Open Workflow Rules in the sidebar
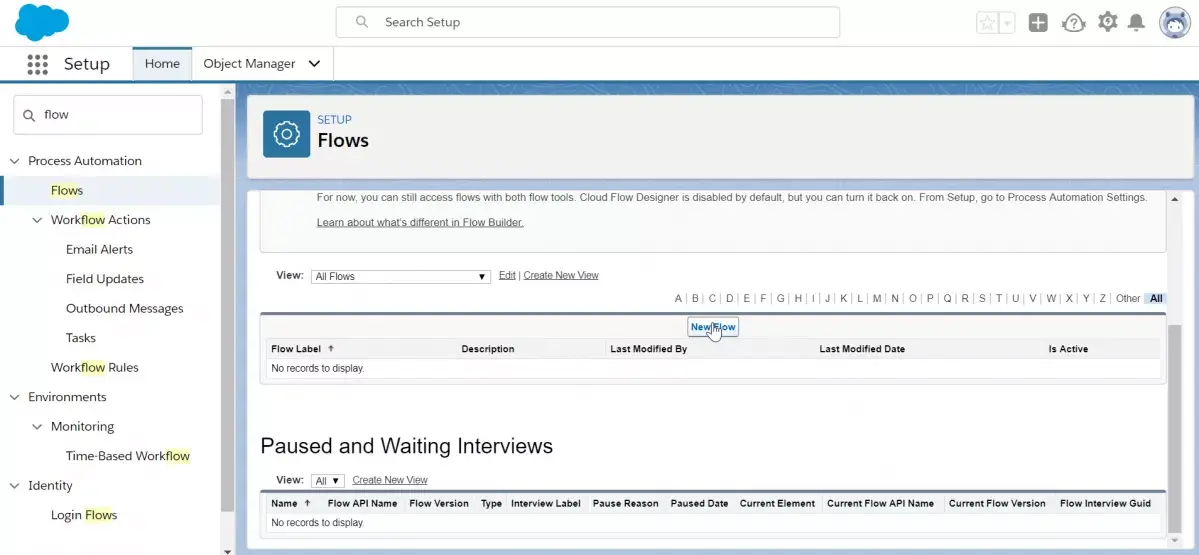Screen dimensions: 1199x555 pyautogui.click(x=95, y=368)
